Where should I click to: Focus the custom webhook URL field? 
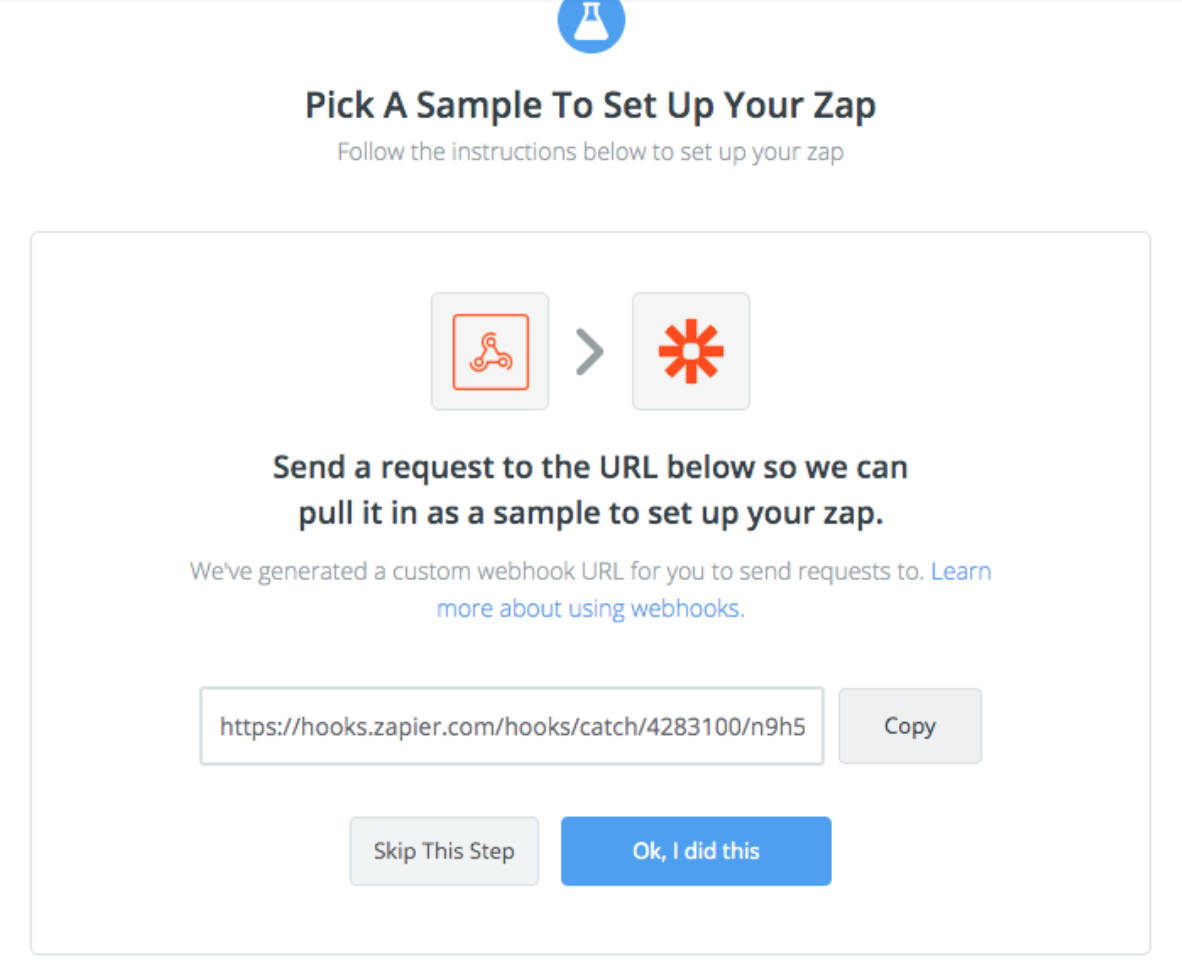[512, 725]
